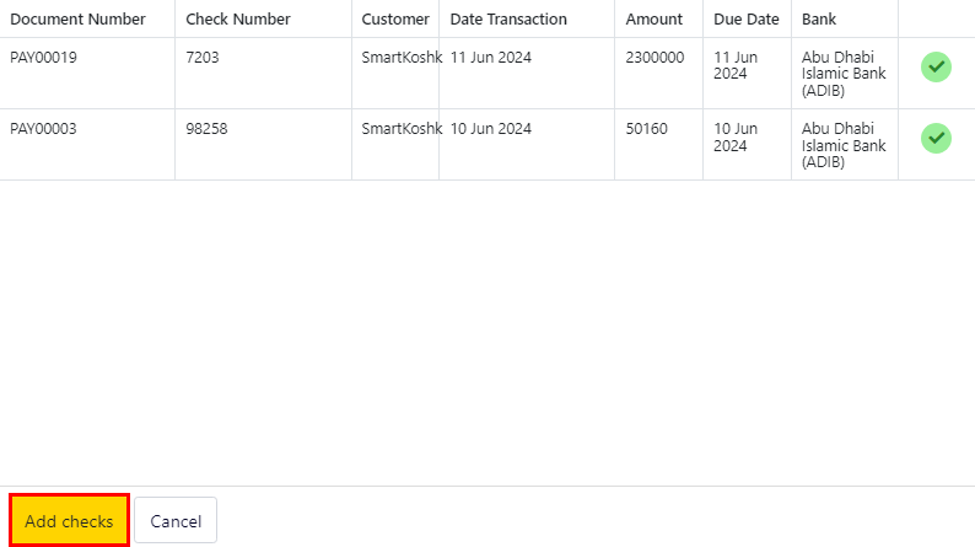The image size is (975, 547).
Task: Select document number PAY00019 cell
Action: pos(44,58)
